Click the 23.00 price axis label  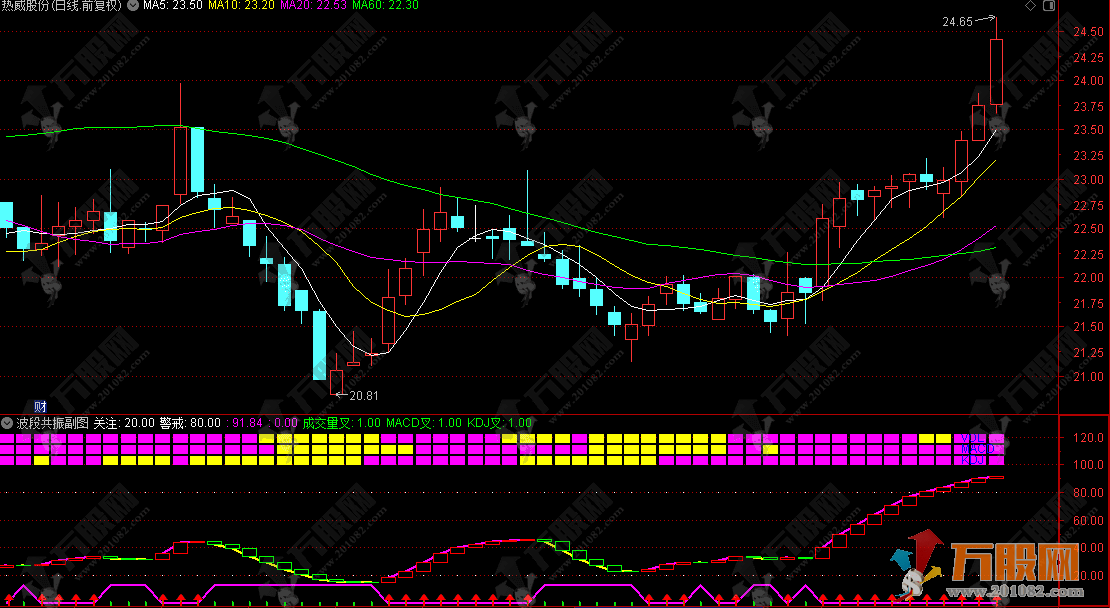click(x=1089, y=180)
